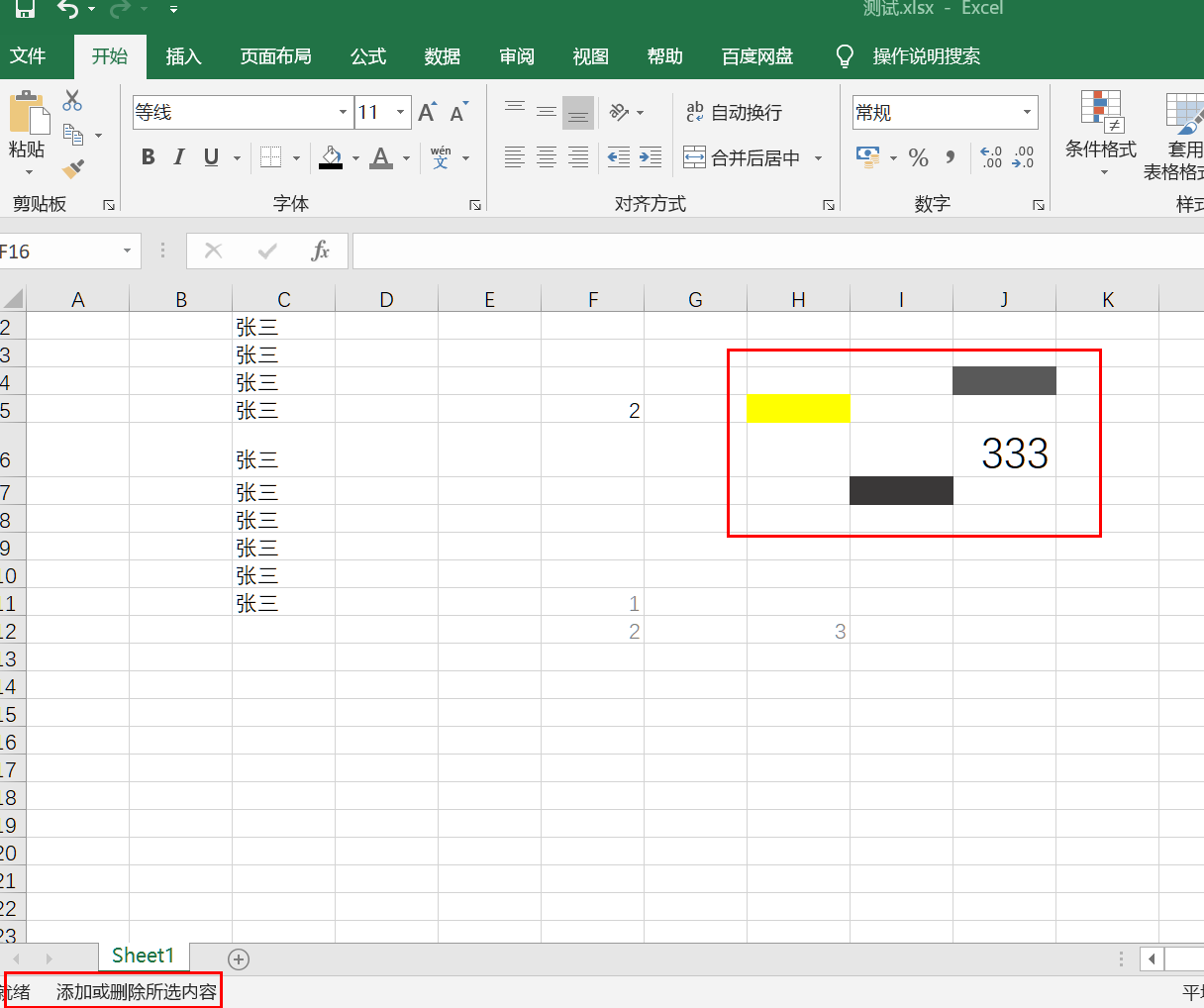Click the Decrease Font Size icon
1204x1008 pixels.
458,112
